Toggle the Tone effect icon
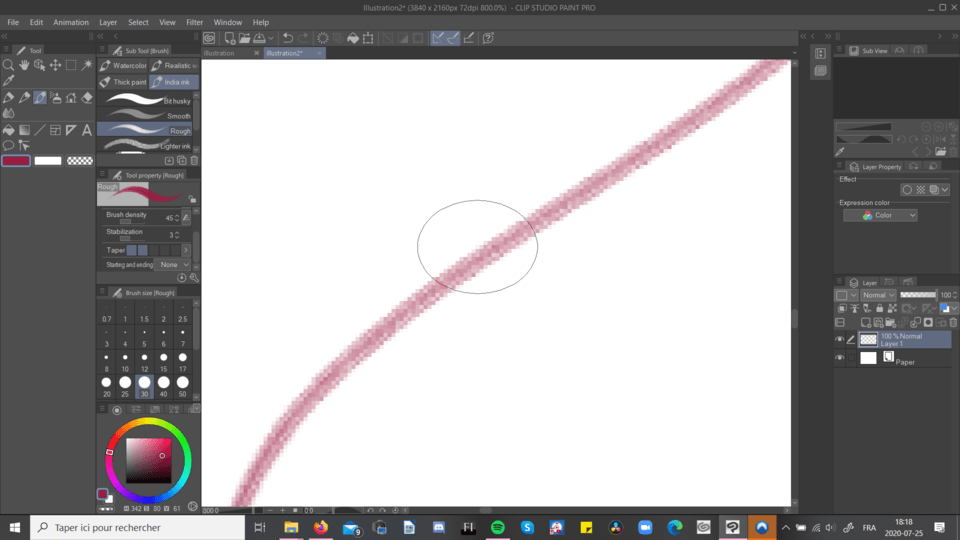The image size is (960, 540). [921, 190]
